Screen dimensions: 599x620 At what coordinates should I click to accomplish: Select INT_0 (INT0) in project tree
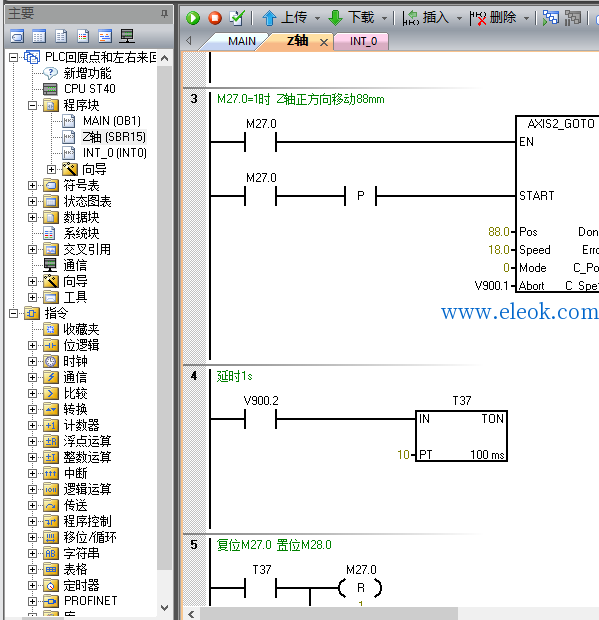pos(115,153)
